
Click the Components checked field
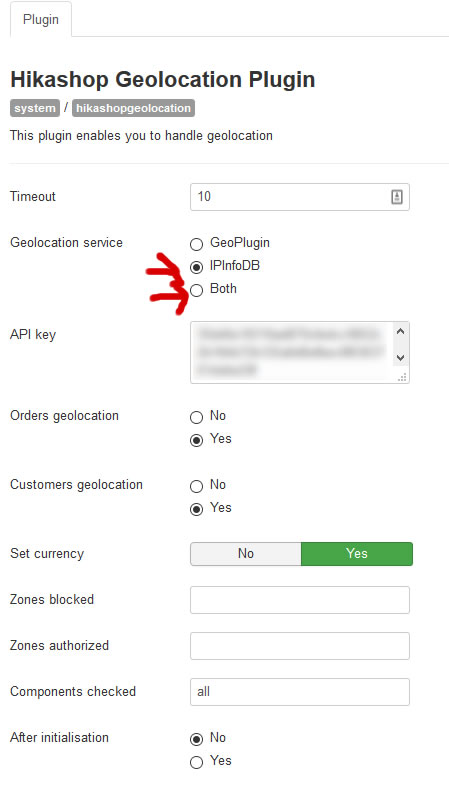pyautogui.click(x=300, y=692)
